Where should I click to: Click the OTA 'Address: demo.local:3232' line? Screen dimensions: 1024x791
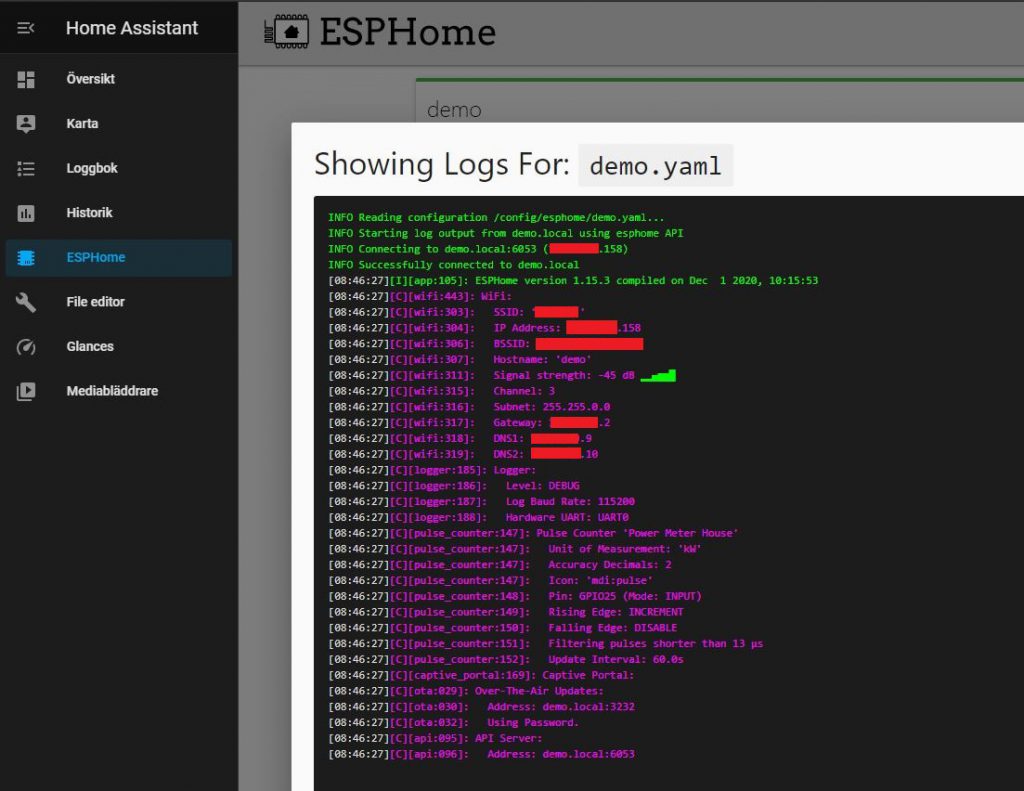pyautogui.click(x=481, y=706)
